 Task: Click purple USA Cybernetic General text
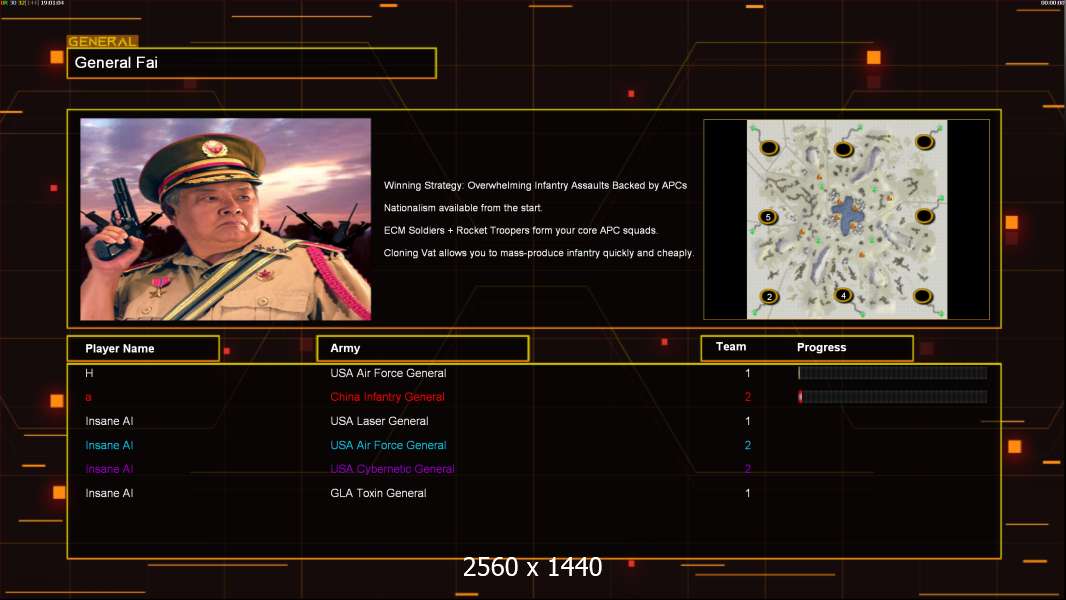tap(392, 469)
